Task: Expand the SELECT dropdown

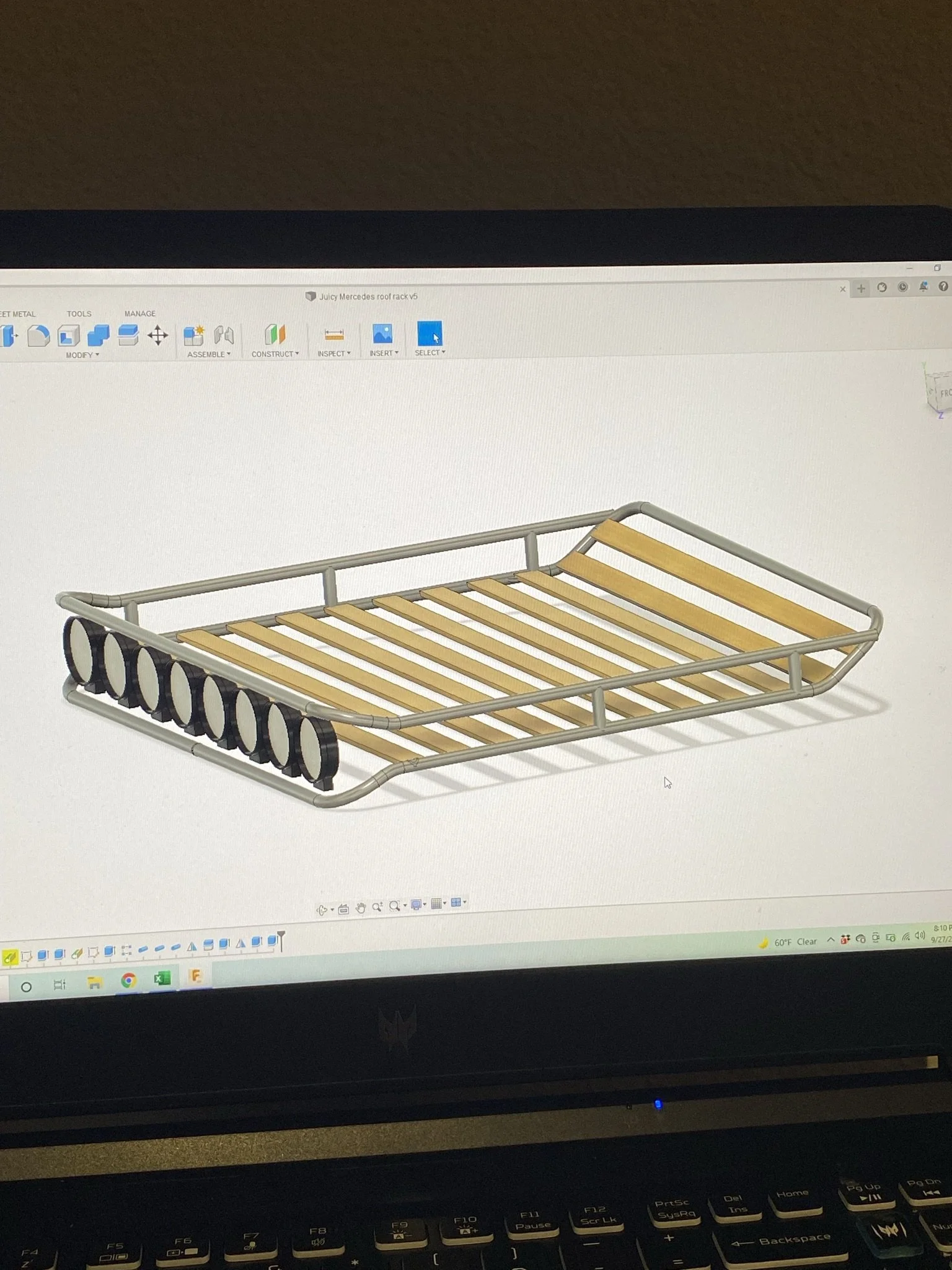Action: 430,352
